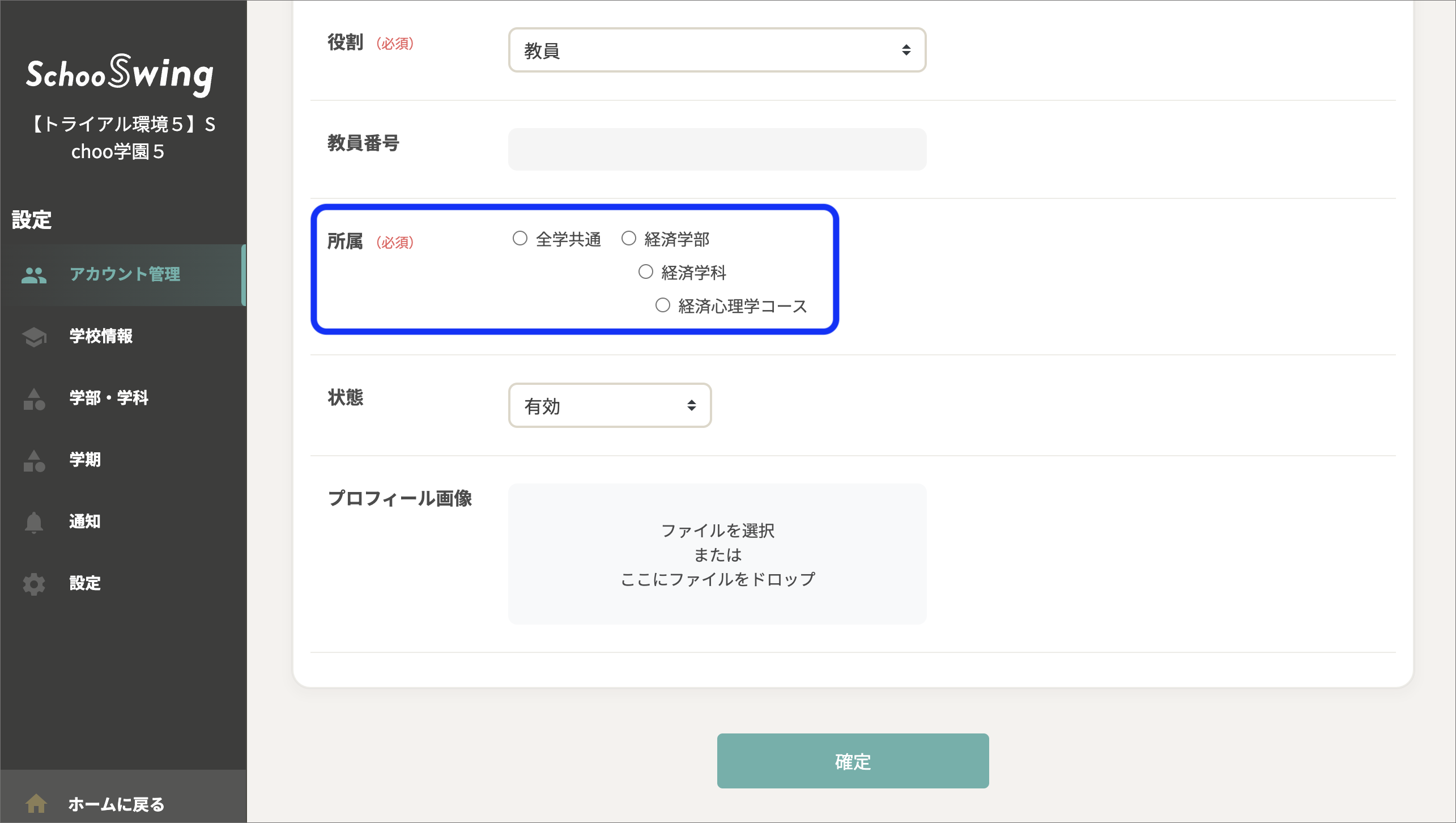
Task: Click ファイルを選択 in the profile image area
Action: (x=717, y=531)
